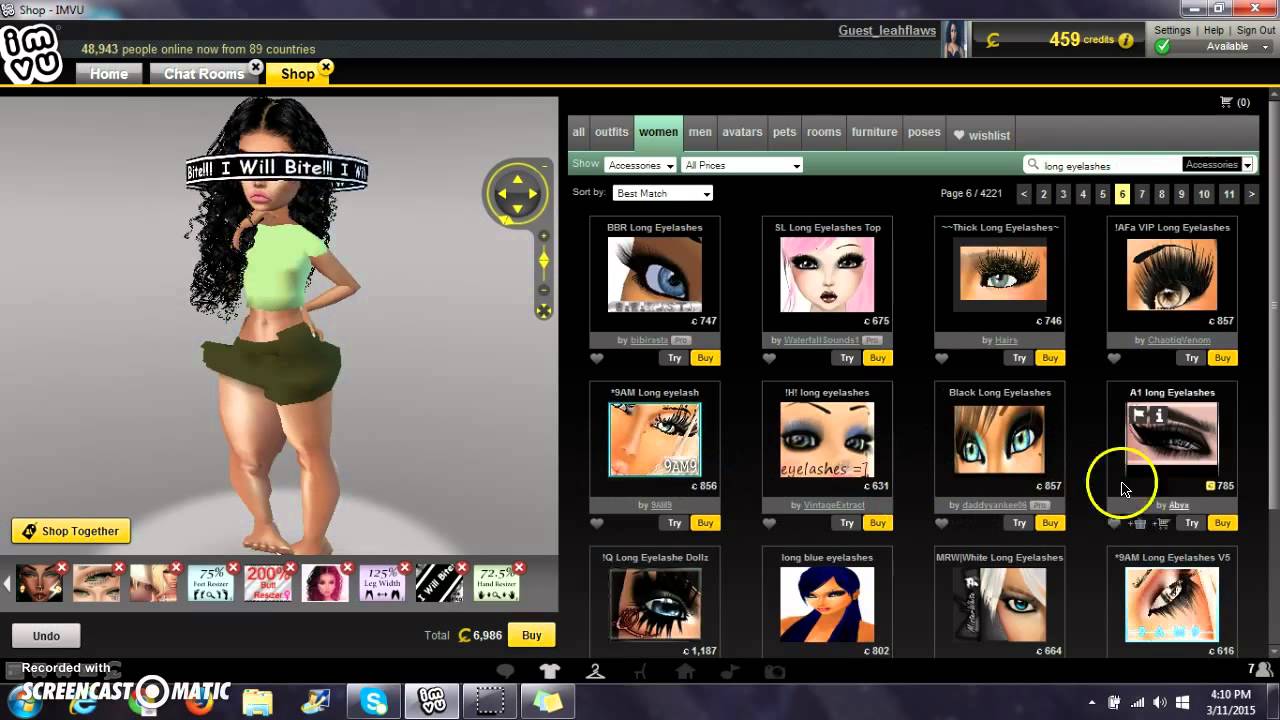Show info for A1 long Eyelashes
Viewport: 1280px width, 720px height.
[1159, 415]
